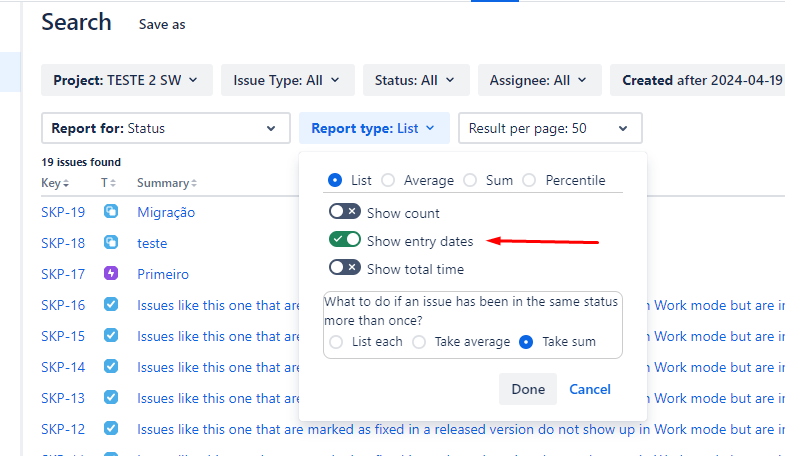Image resolution: width=785 pixels, height=456 pixels.
Task: Disable the Show entry dates toggle
Action: 344,240
